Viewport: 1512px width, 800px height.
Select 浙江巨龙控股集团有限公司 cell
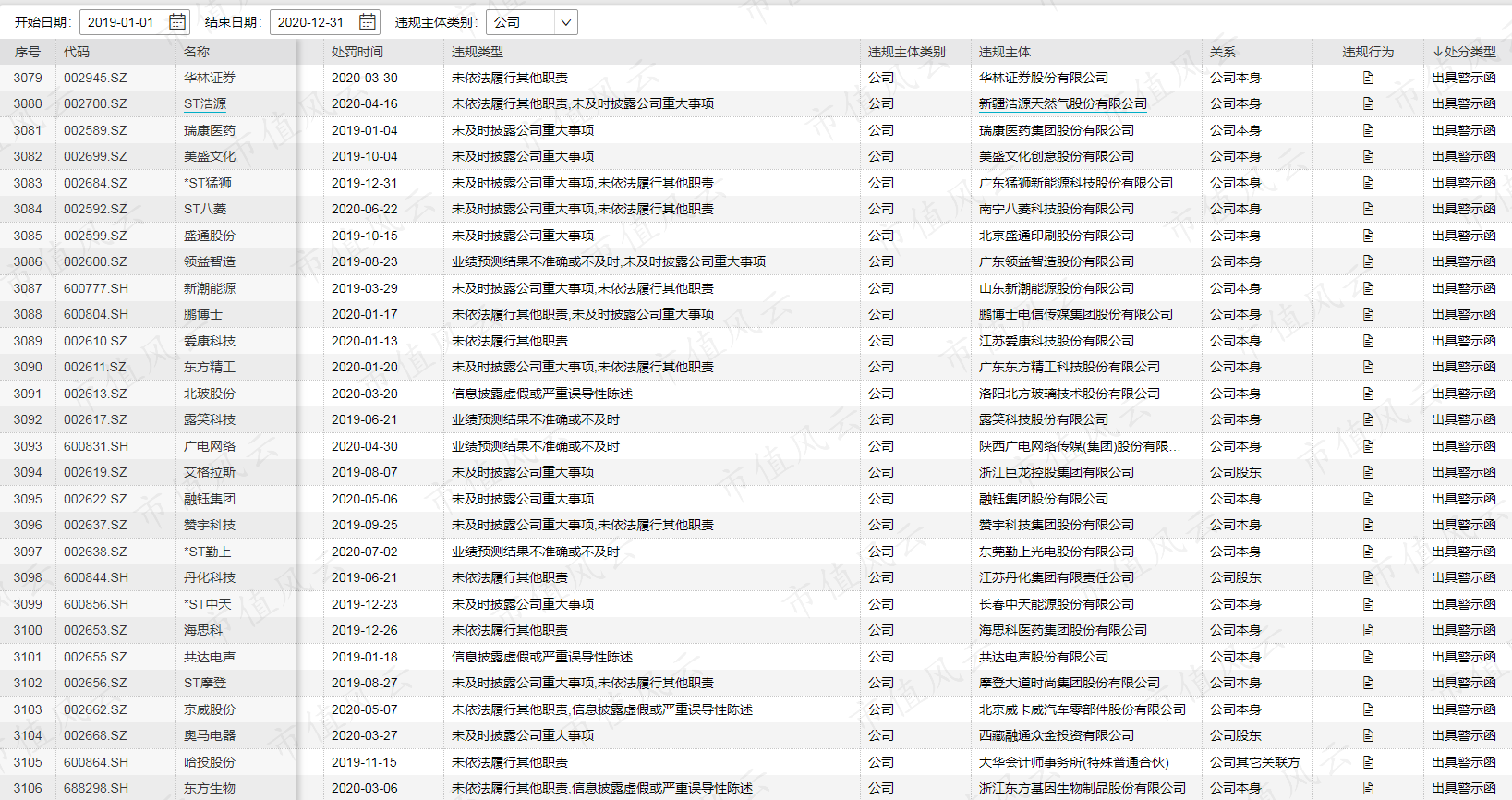(x=1057, y=472)
